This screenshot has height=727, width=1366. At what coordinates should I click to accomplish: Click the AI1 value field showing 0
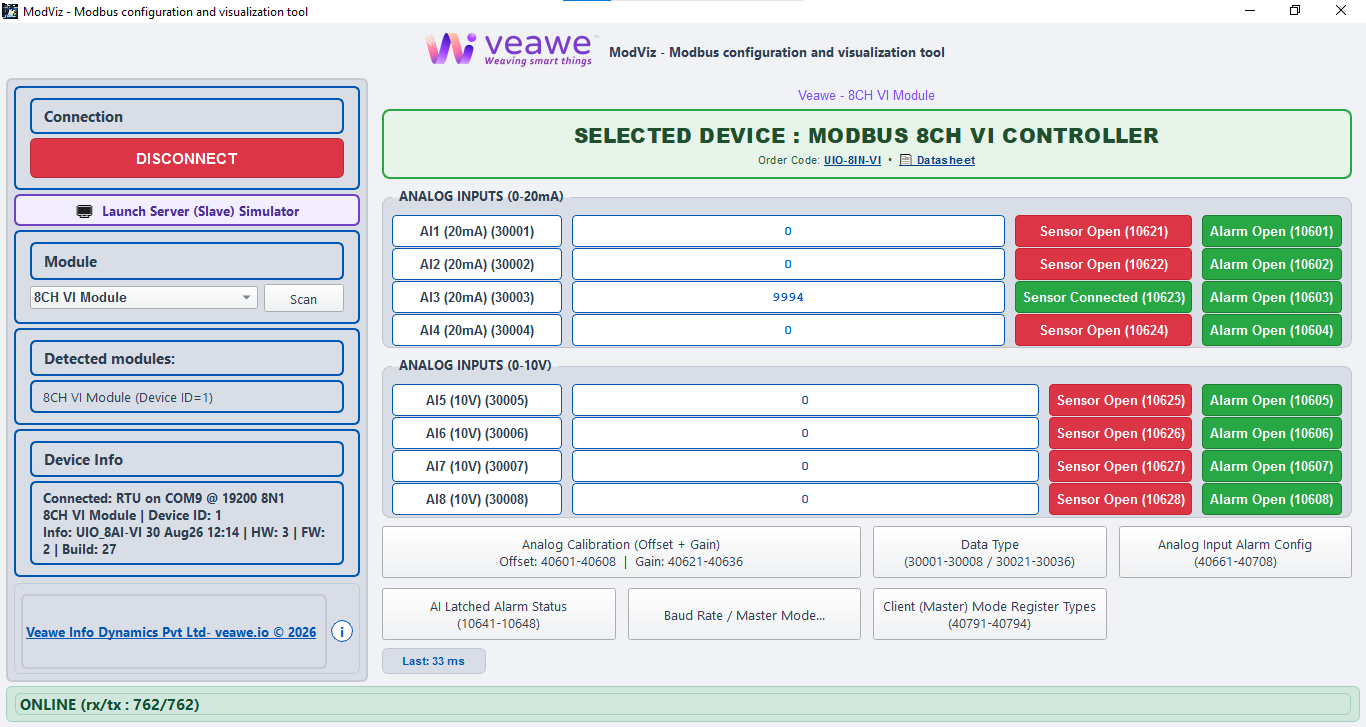pyautogui.click(x=788, y=231)
